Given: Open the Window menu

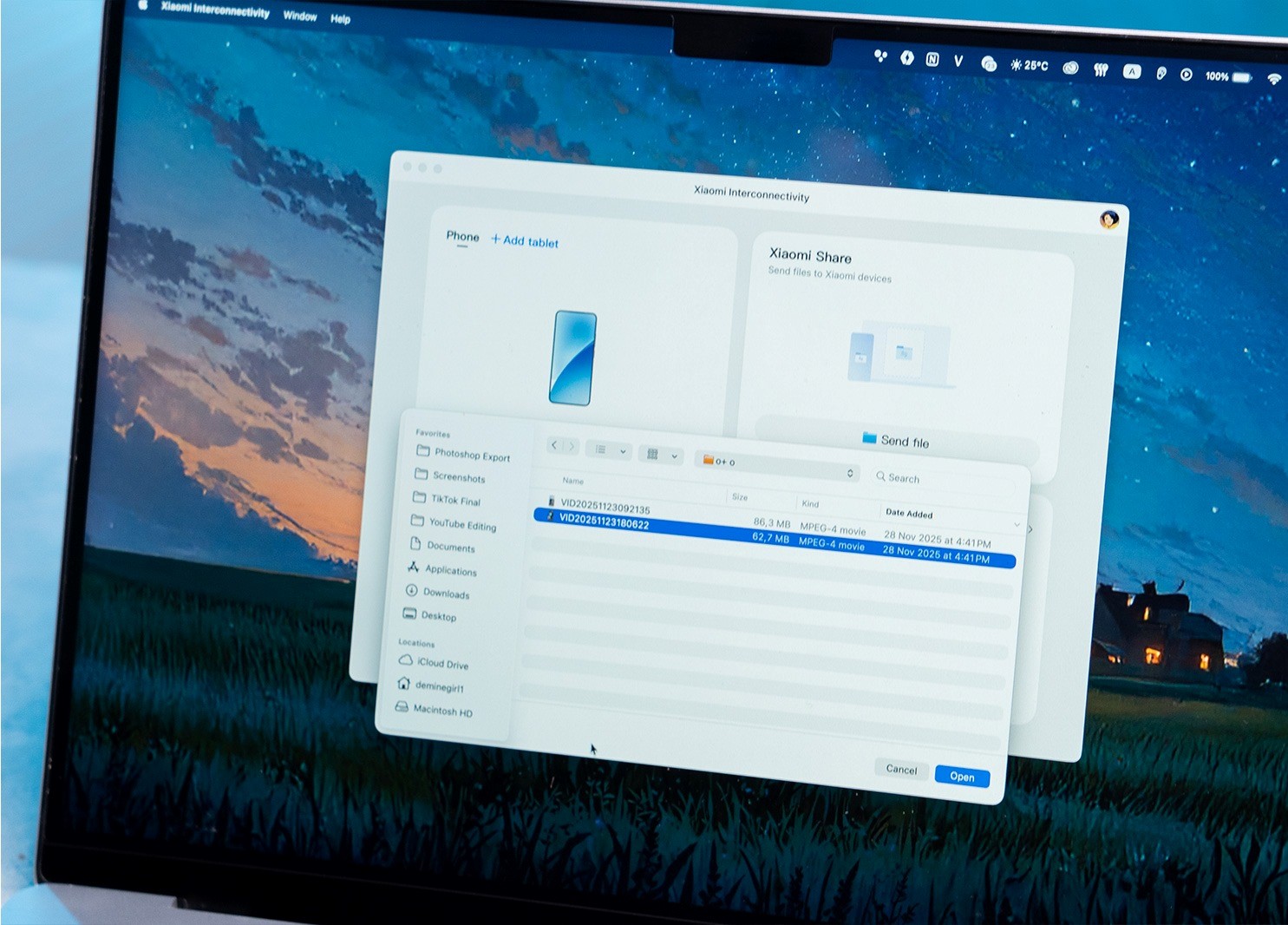Looking at the screenshot, I should [x=300, y=16].
